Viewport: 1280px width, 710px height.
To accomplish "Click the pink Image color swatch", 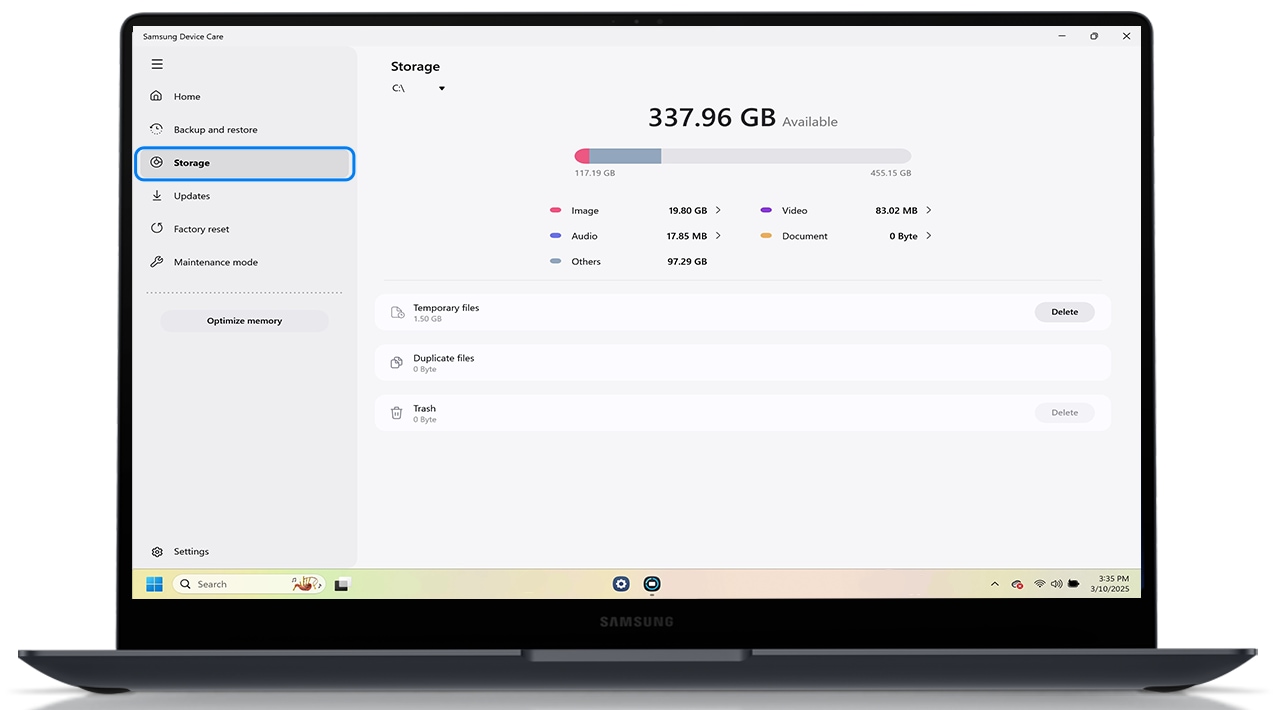I will 555,210.
